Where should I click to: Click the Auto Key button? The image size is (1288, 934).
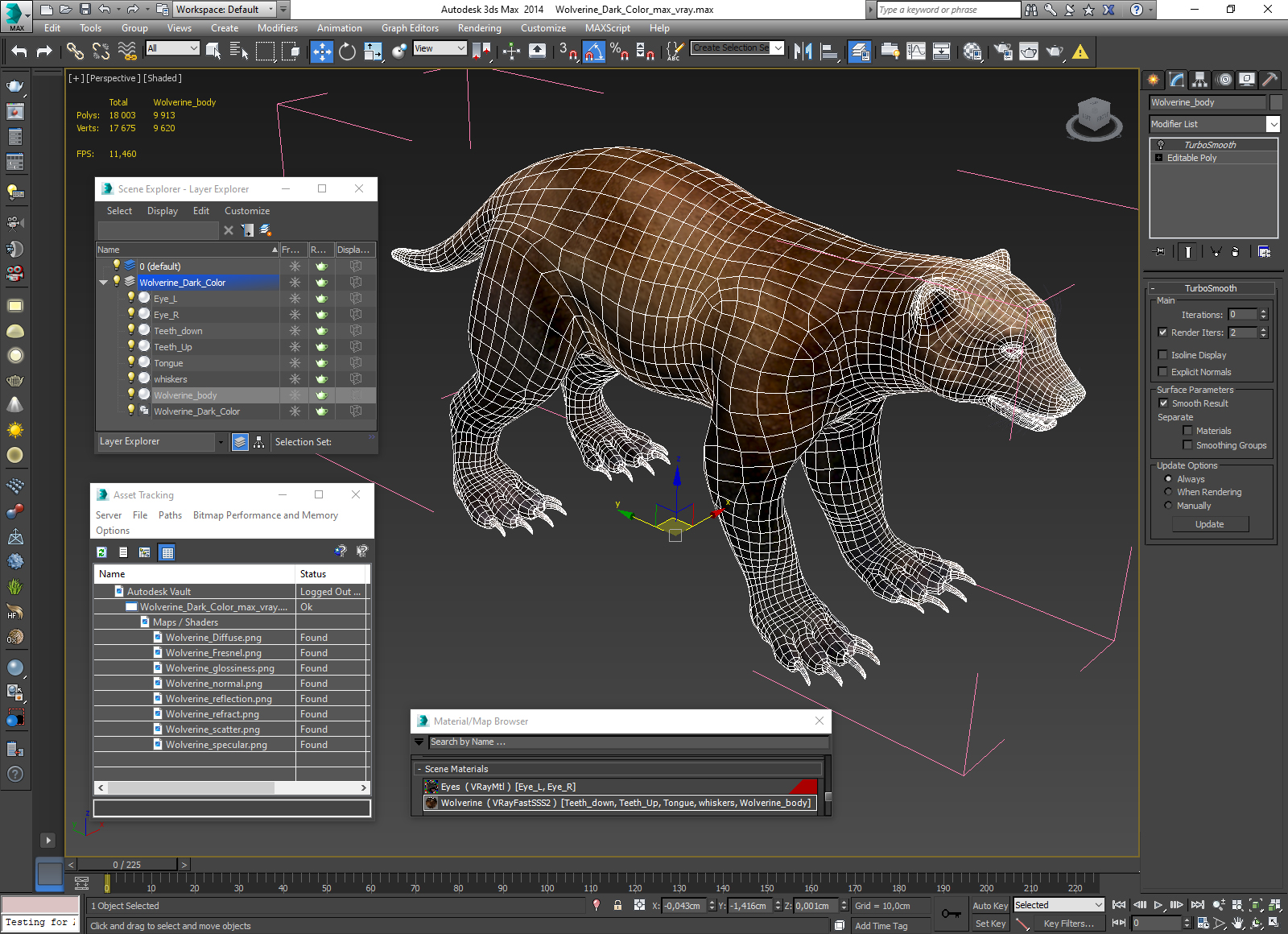point(989,906)
